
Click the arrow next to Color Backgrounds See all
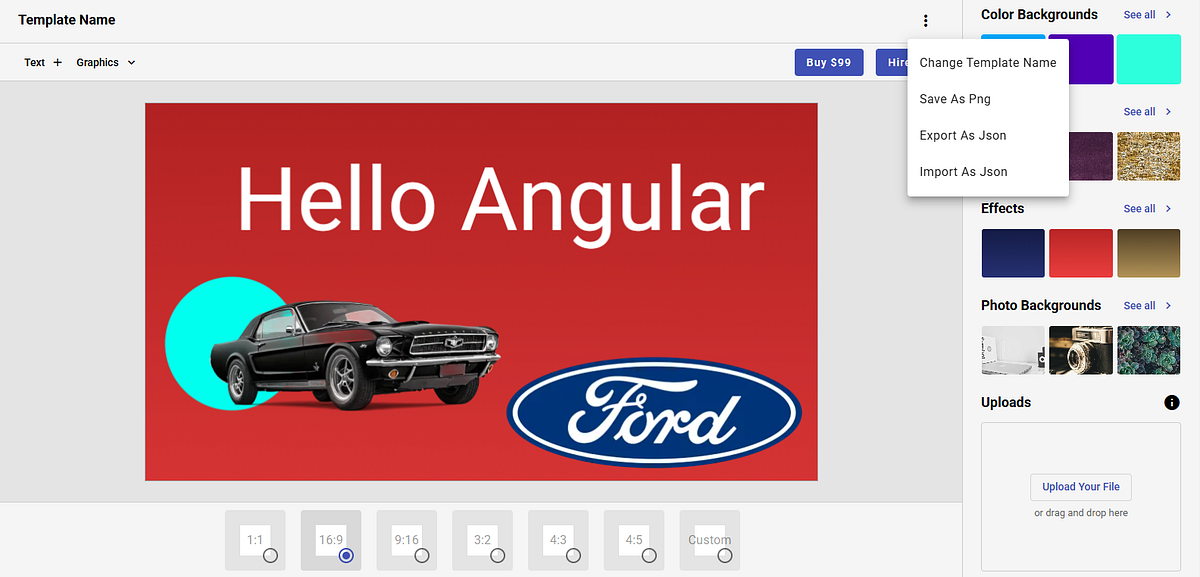(1166, 14)
